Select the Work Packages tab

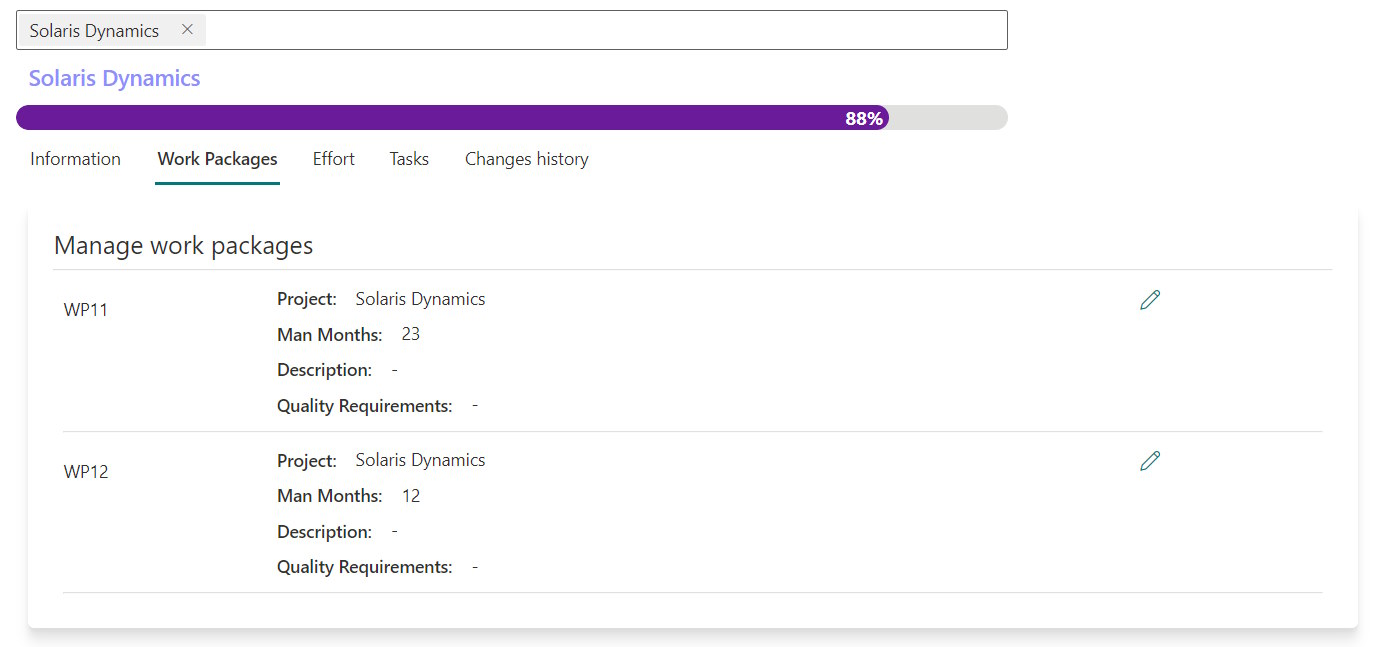217,159
